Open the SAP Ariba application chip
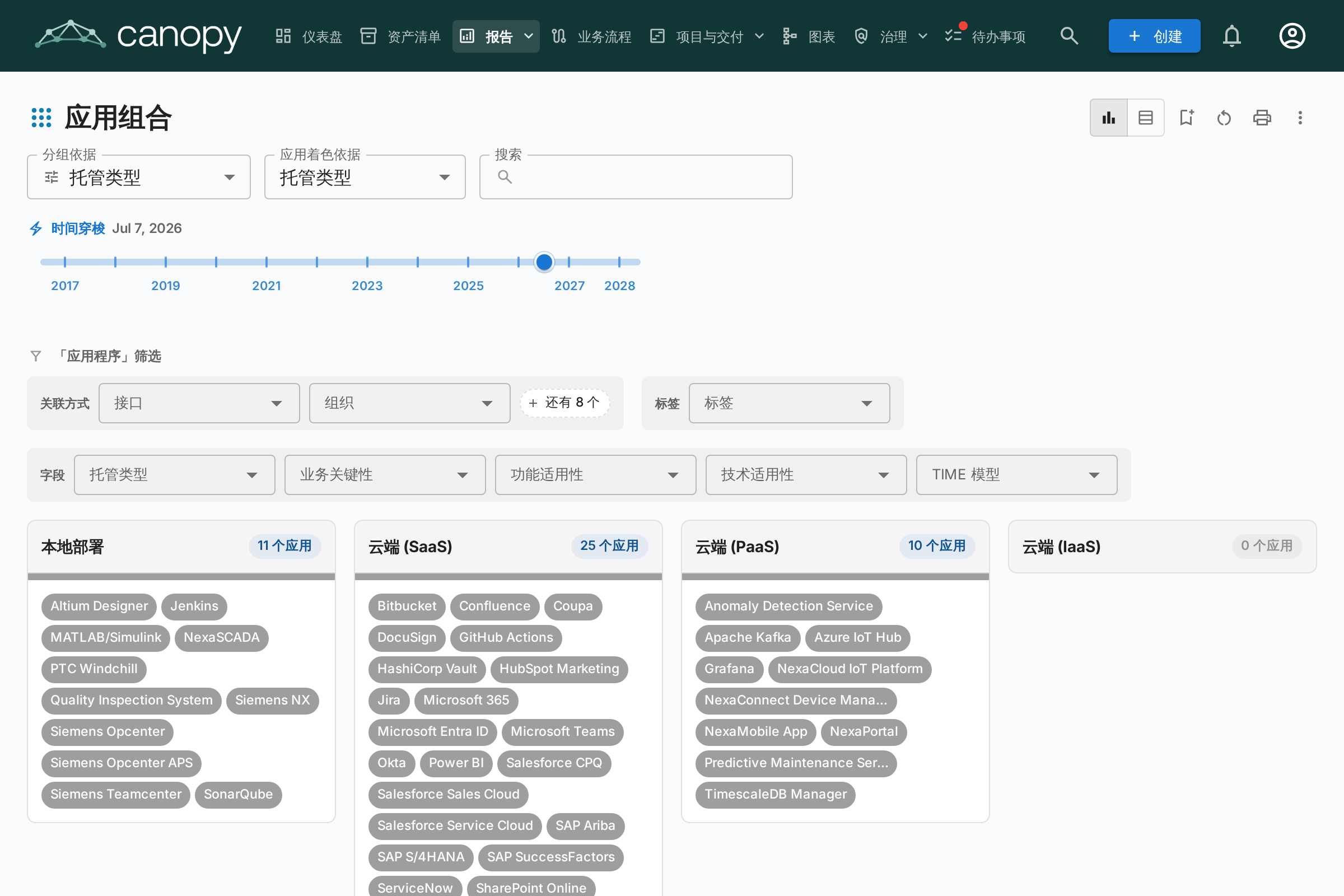The height and width of the screenshot is (896, 1344). pos(585,825)
